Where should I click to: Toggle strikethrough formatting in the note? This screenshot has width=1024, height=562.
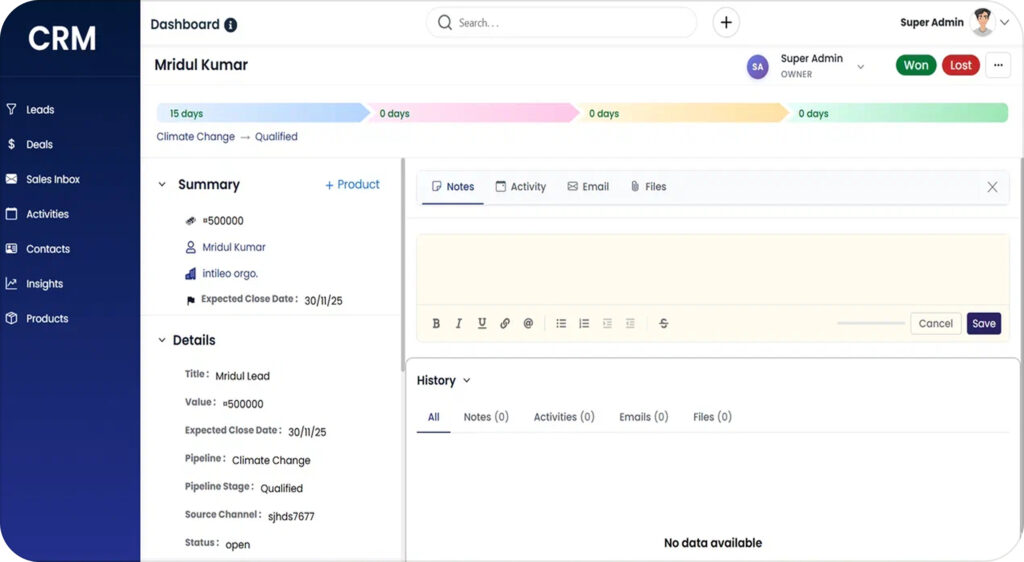tap(664, 323)
